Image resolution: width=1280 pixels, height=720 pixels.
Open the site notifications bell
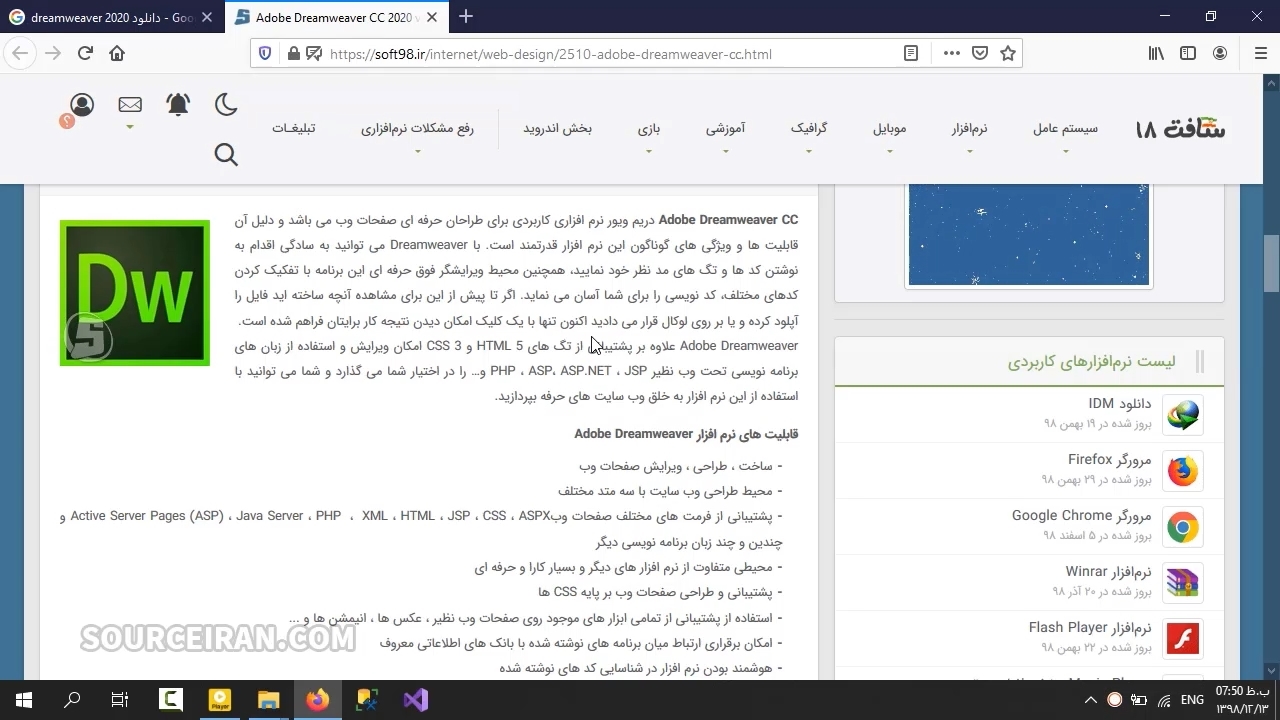coord(178,104)
